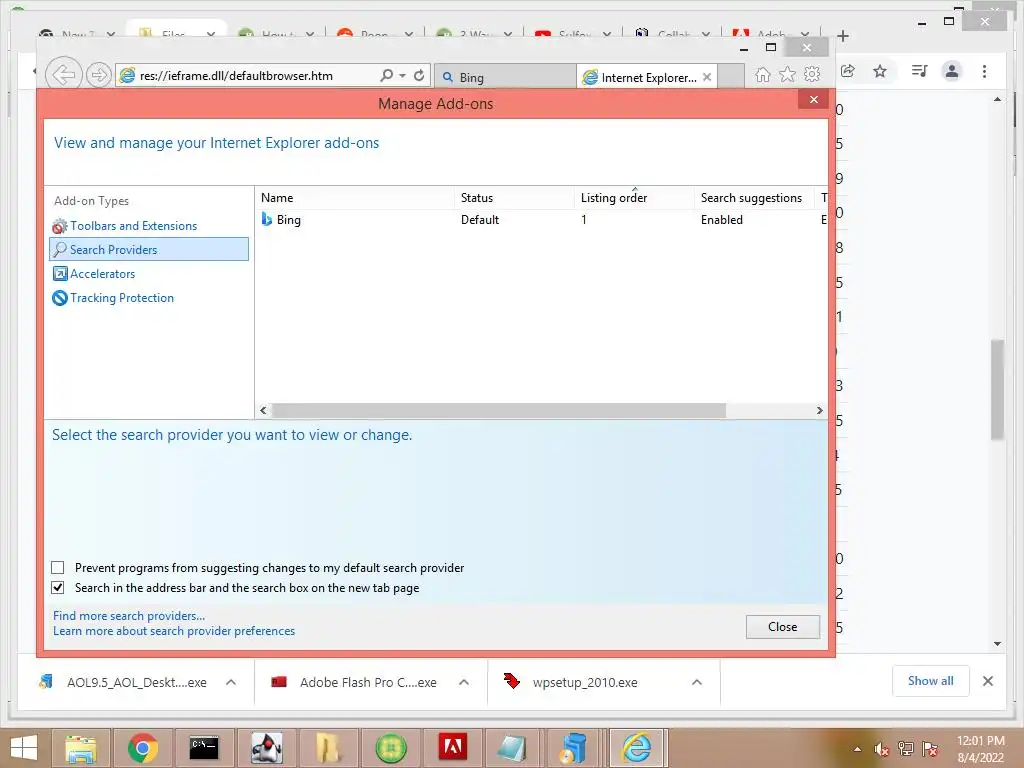
Task: Enable Prevent programs from suggesting changes checkbox
Action: [x=57, y=568]
